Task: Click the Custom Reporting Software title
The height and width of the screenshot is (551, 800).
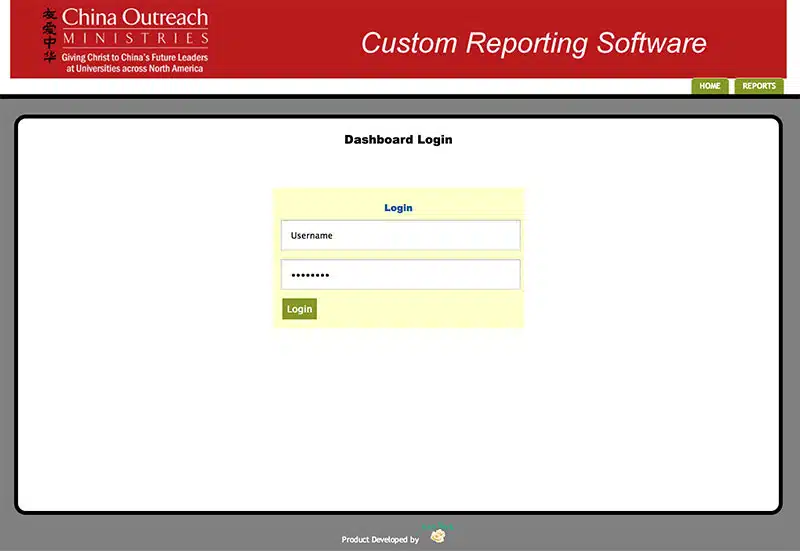Action: point(533,43)
